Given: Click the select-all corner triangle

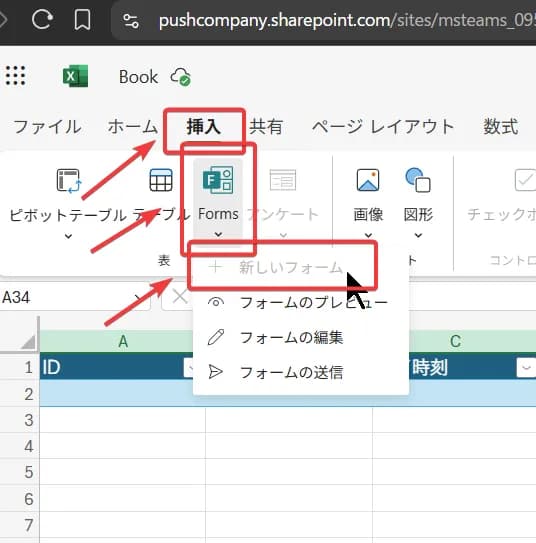Looking at the screenshot, I should 28,341.
